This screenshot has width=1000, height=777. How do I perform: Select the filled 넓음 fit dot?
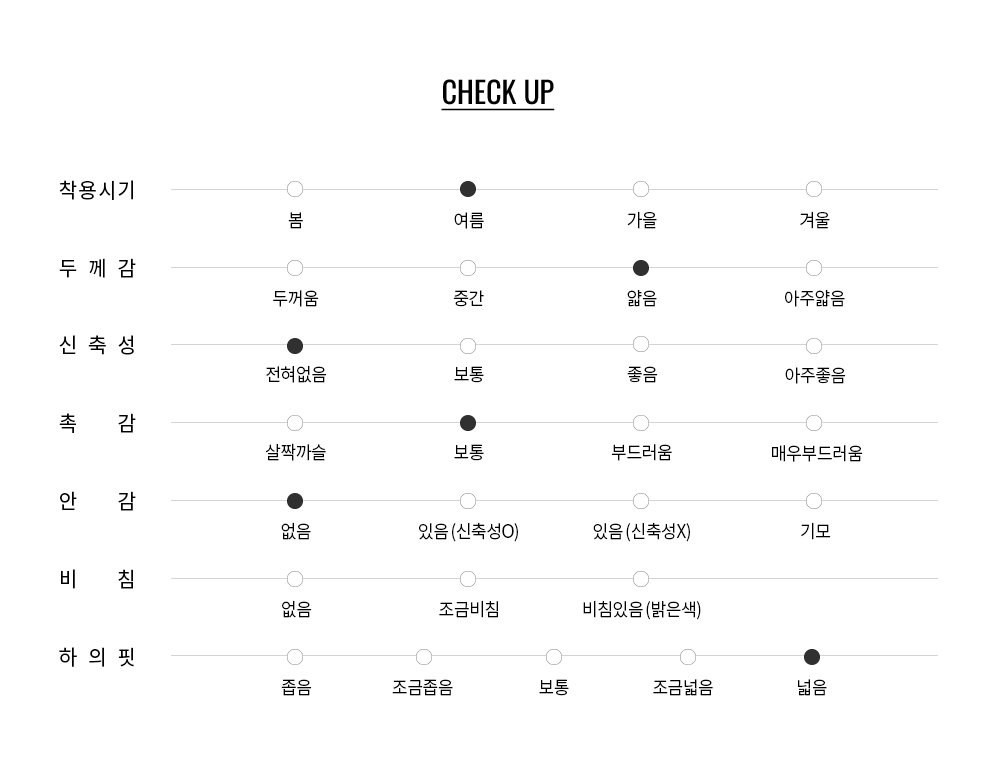812,657
